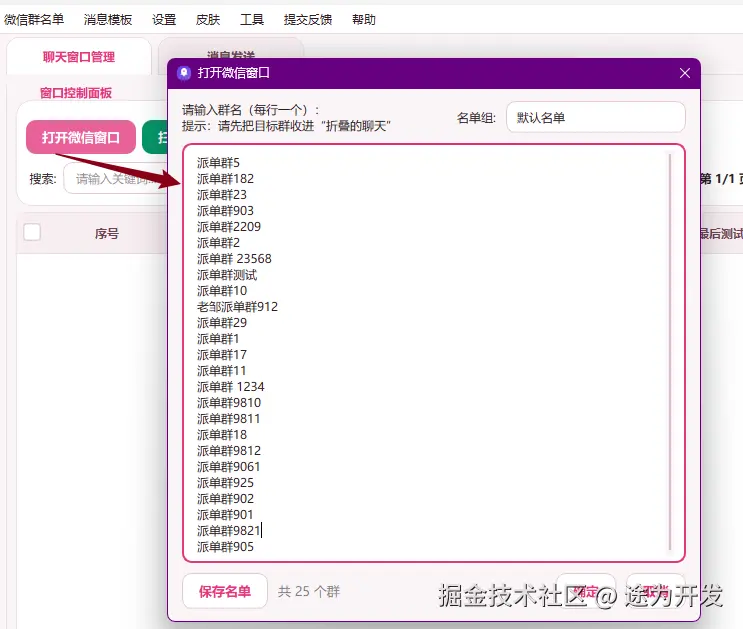Open the 帮助 menu
Screen dimensions: 743x629
tap(363, 19)
